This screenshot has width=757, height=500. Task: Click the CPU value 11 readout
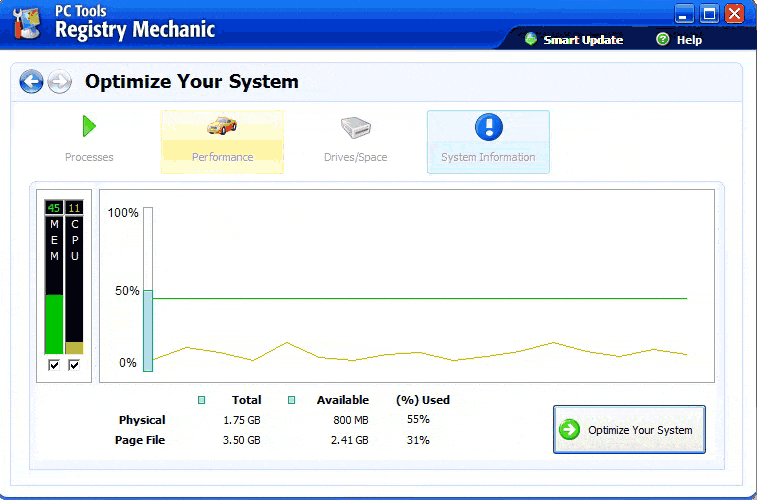click(x=74, y=208)
